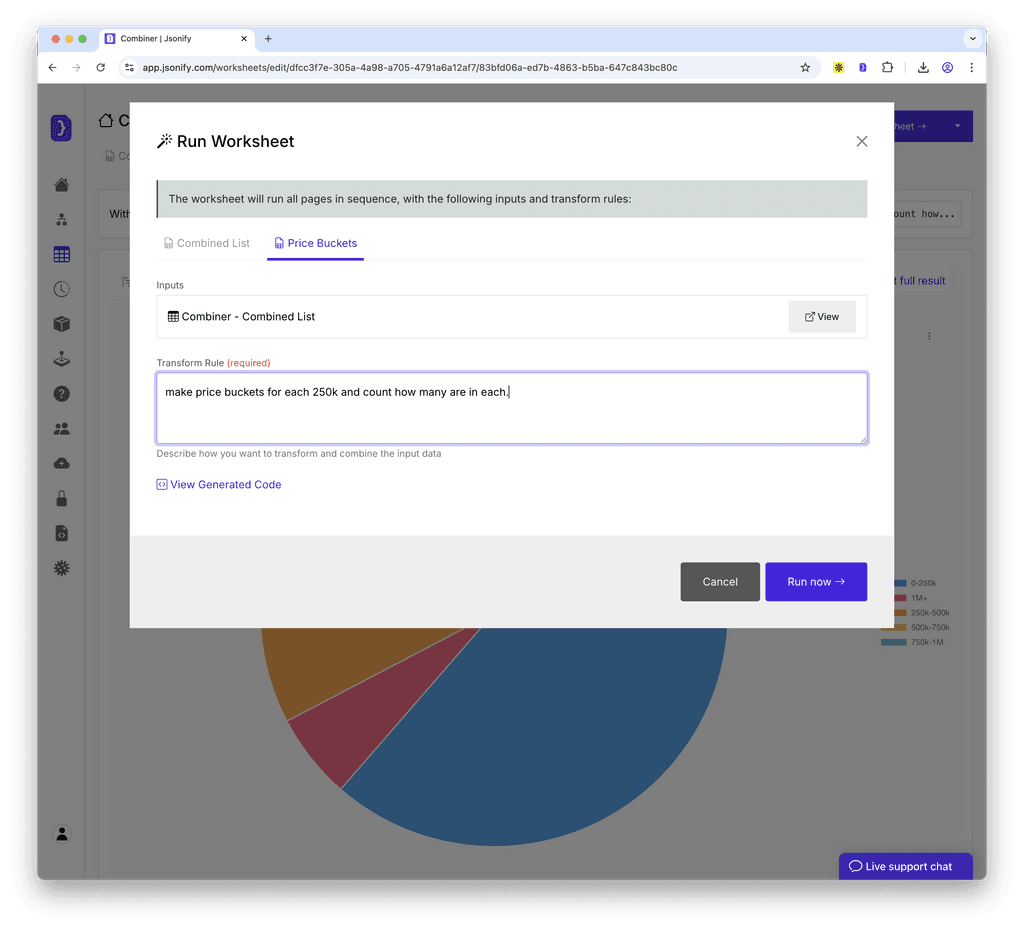Viewport: 1024px width, 929px height.
Task: Click View button for Combiner input
Action: pos(822,317)
